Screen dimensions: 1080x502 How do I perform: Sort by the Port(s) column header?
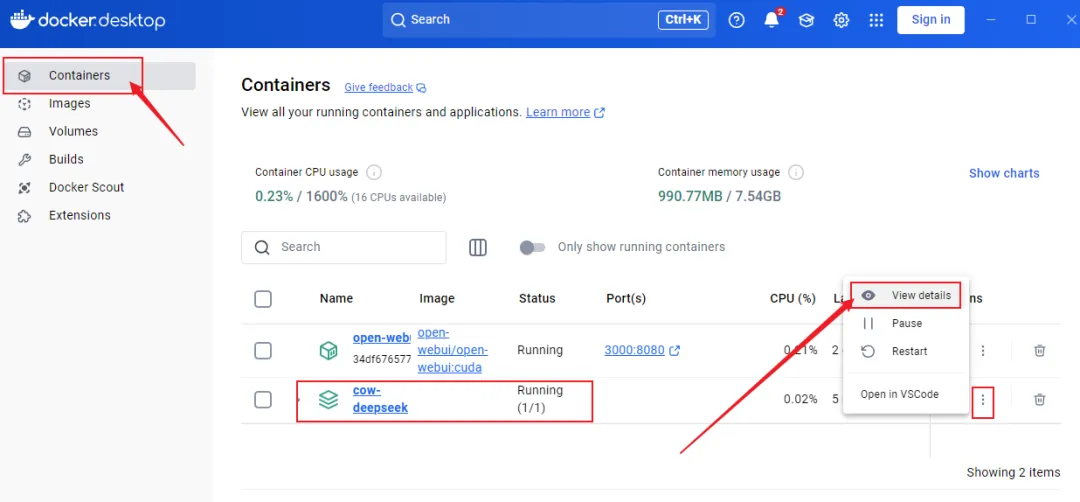point(626,298)
